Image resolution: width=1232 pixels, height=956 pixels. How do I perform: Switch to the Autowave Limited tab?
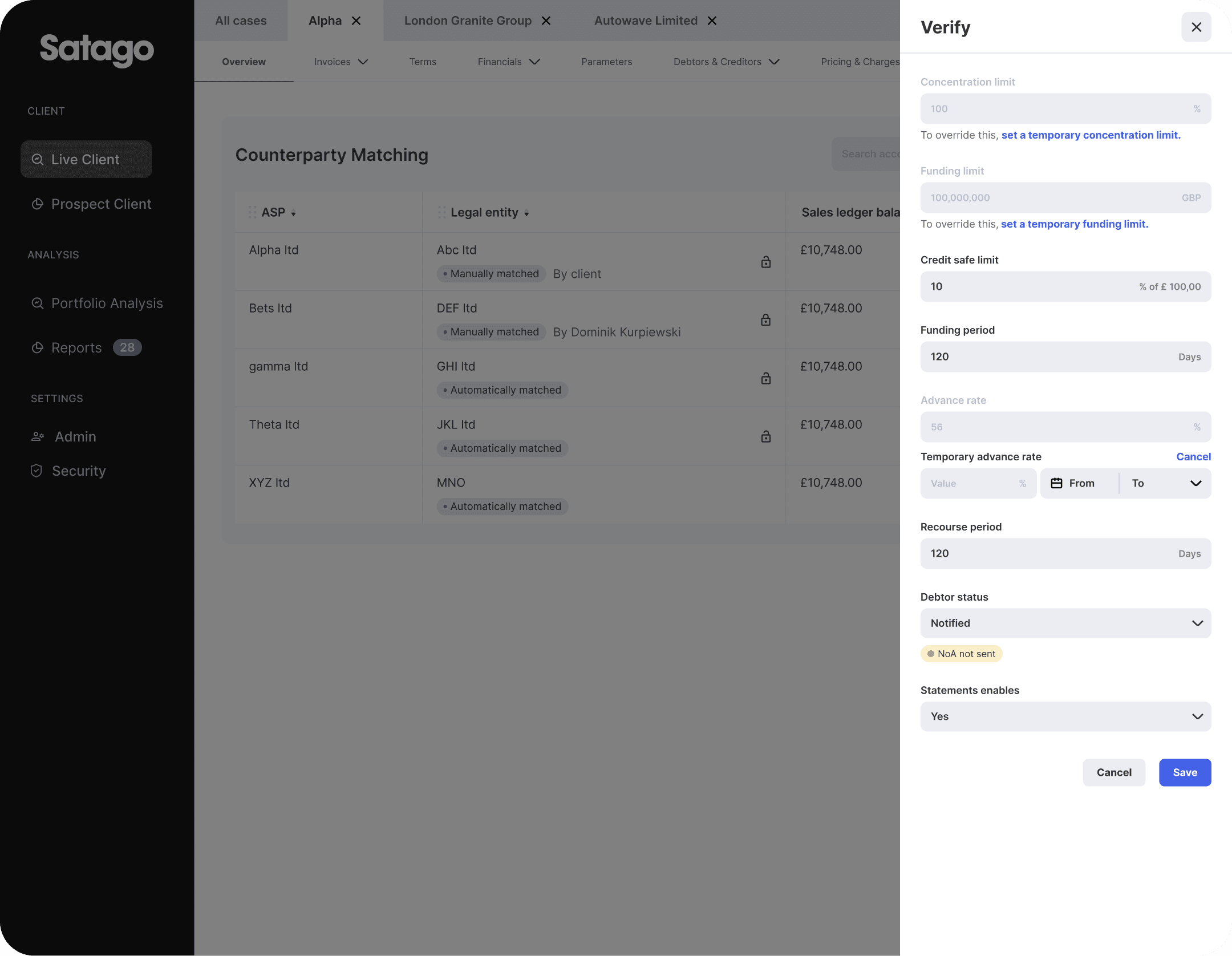pyautogui.click(x=645, y=21)
